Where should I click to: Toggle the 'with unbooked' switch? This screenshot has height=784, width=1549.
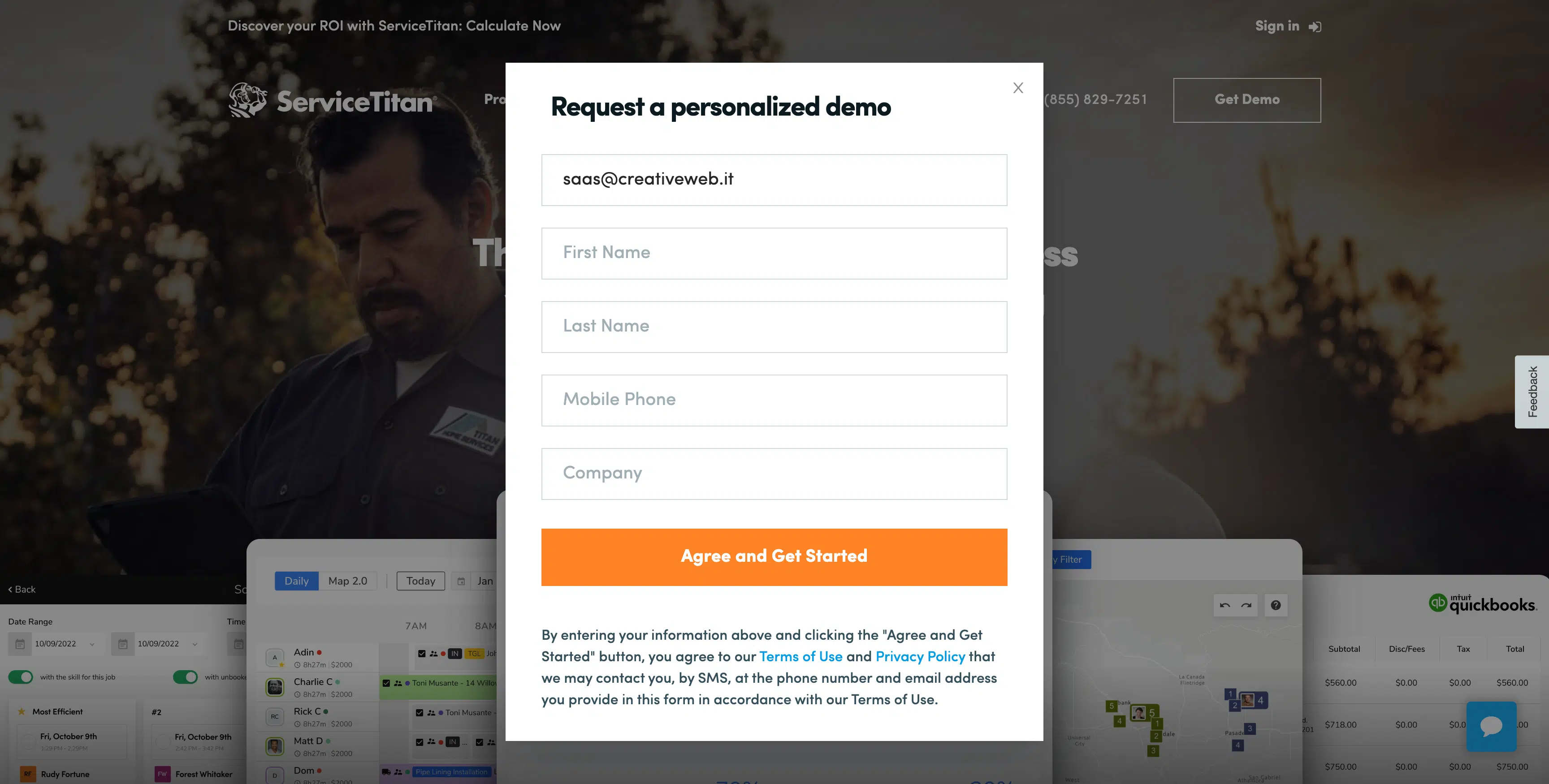(185, 677)
